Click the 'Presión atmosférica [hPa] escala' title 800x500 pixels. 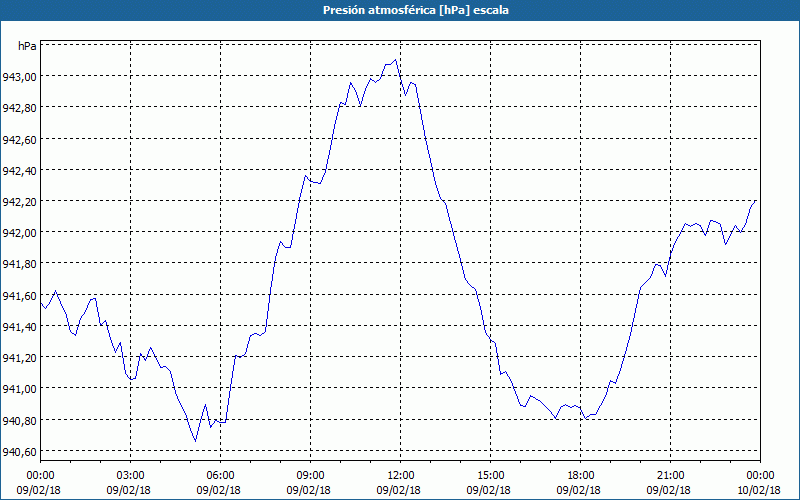[415, 10]
